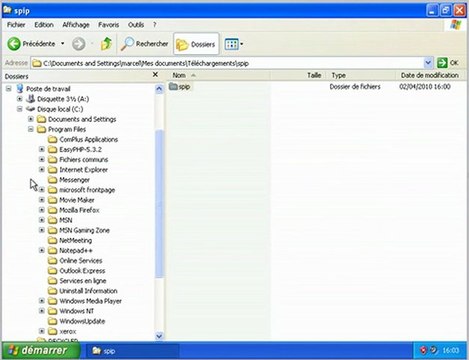Select the WindowsUpdate folder
469x360 pixels.
[x=76, y=321]
